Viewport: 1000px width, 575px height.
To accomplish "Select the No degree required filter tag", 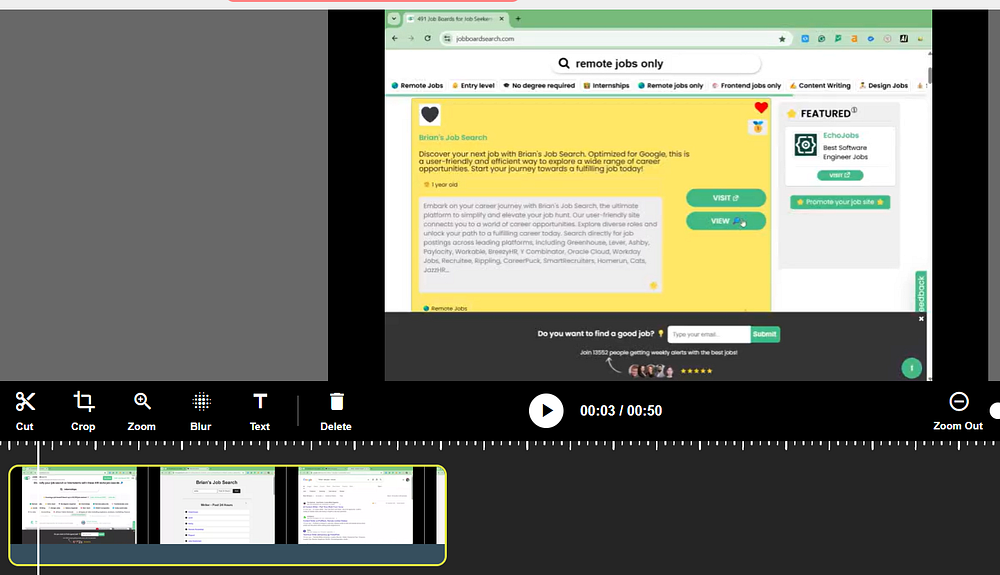I will click(x=539, y=85).
